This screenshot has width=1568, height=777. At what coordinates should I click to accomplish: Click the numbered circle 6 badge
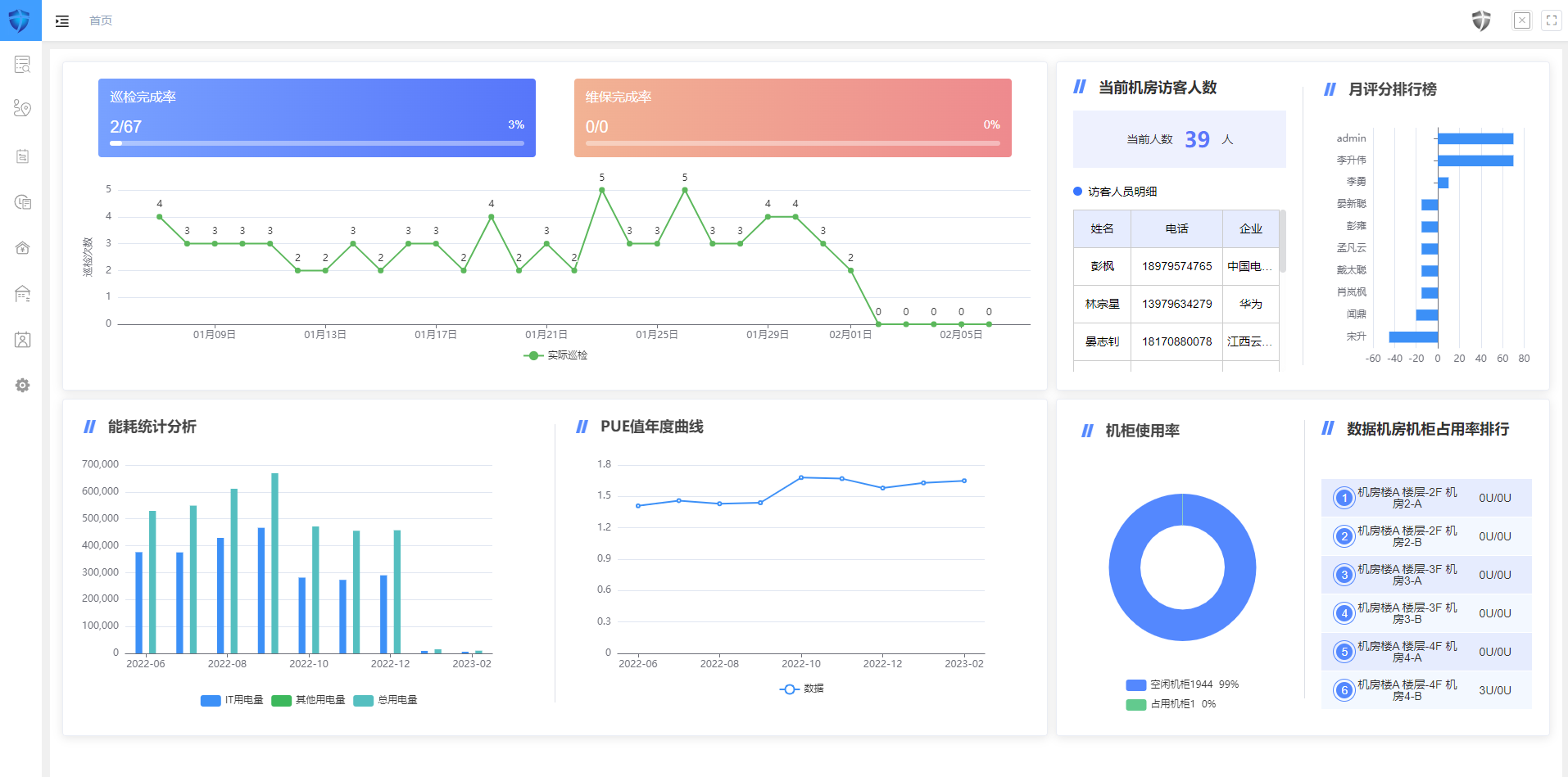coord(1344,690)
